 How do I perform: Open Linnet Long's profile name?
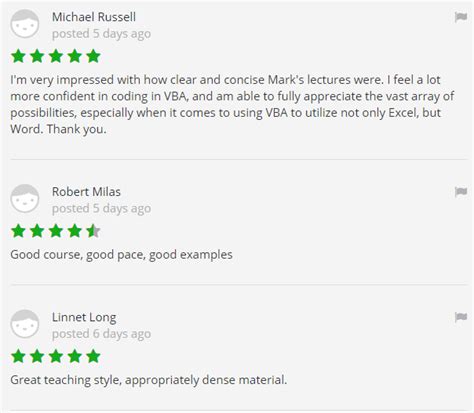coord(84,317)
